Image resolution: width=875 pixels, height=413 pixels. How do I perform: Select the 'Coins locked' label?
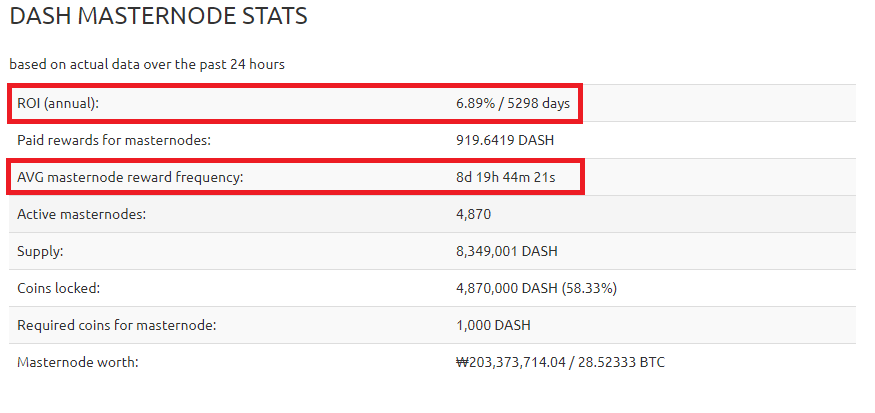(x=59, y=288)
